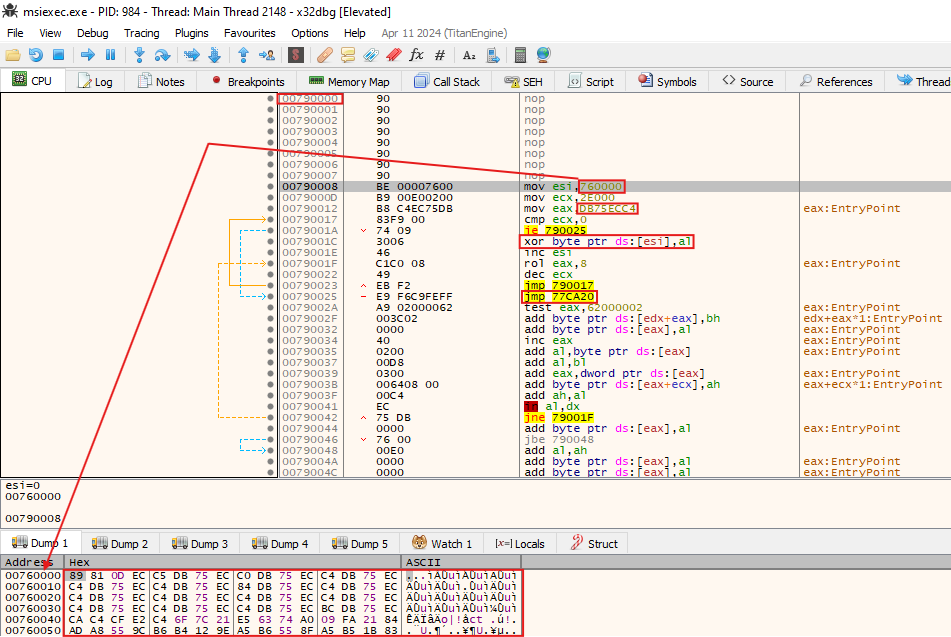Toggle breakpoint dot at address 00790008
This screenshot has height=637, width=951.
(271, 187)
